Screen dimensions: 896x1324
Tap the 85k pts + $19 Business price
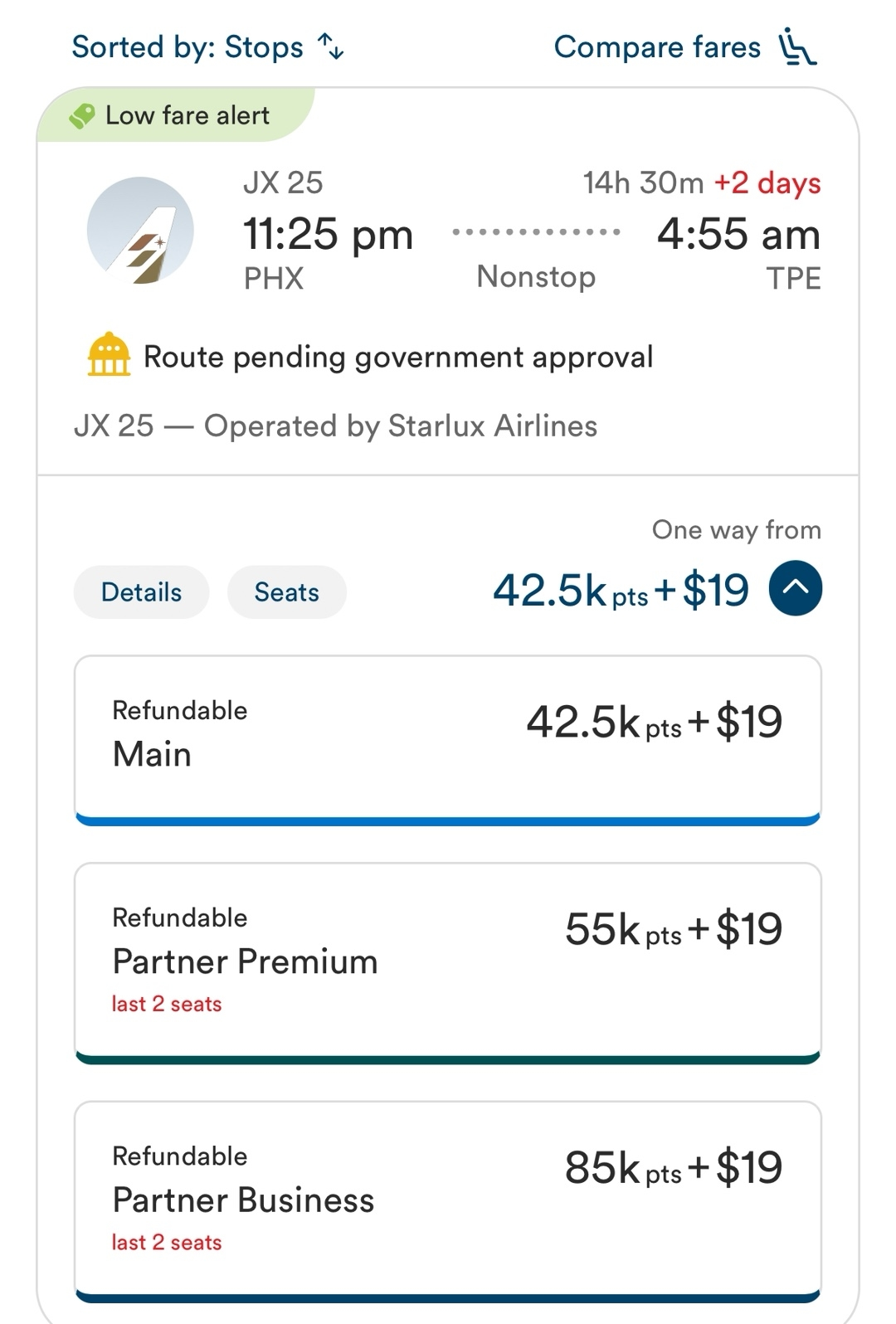(x=673, y=1168)
